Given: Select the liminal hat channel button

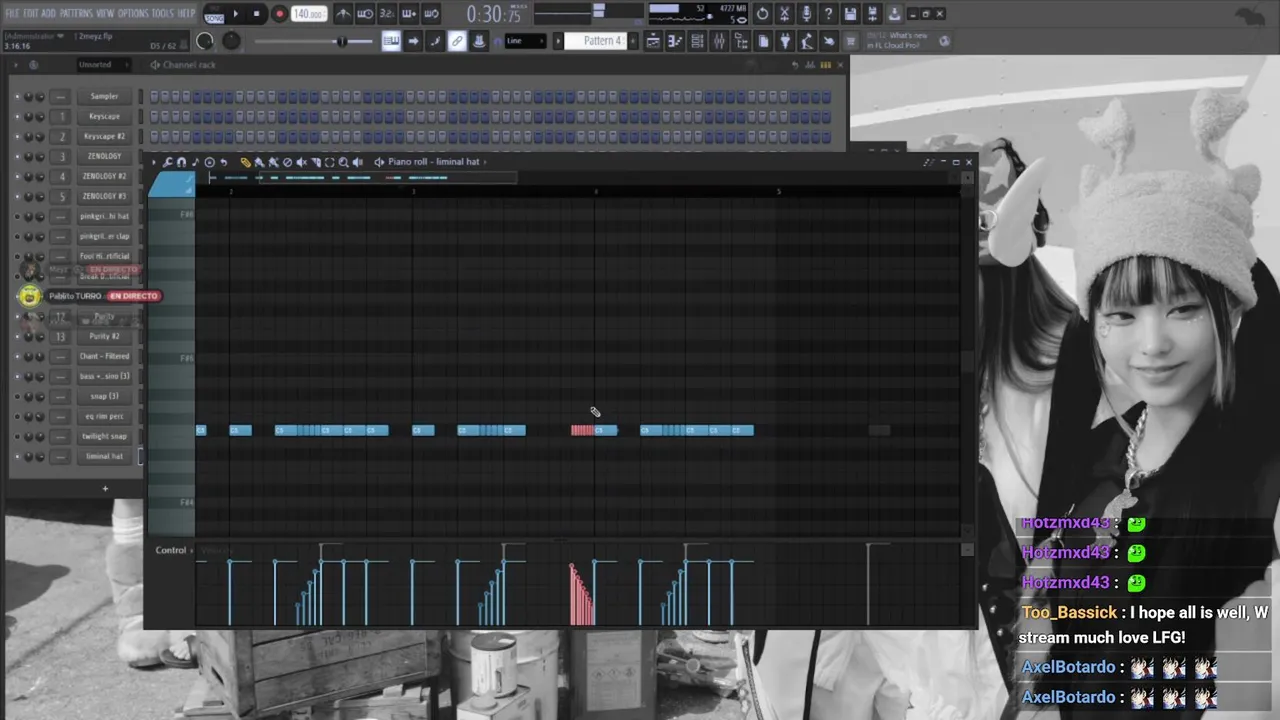Looking at the screenshot, I should pos(104,456).
